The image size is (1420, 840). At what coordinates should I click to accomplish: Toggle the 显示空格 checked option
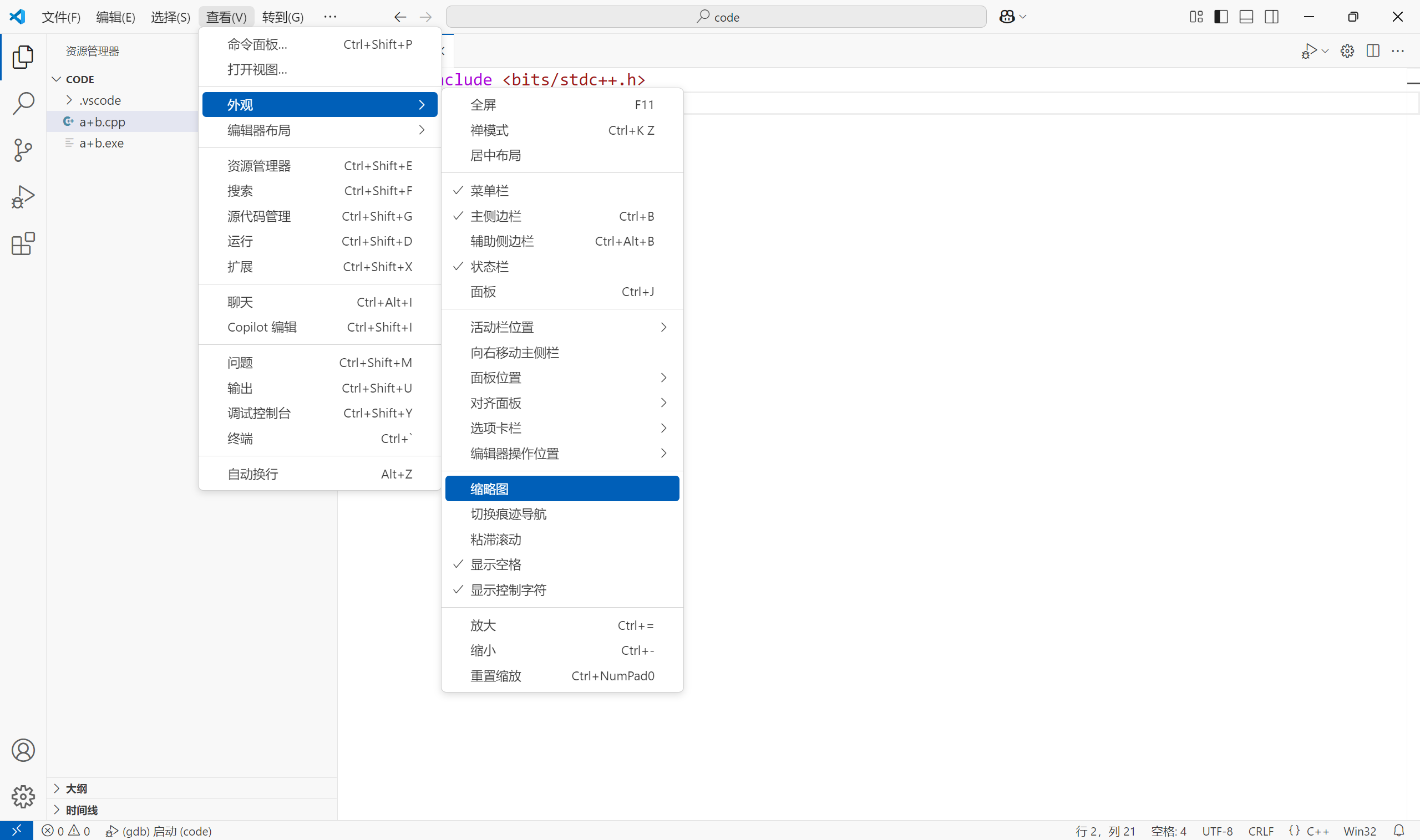(495, 564)
